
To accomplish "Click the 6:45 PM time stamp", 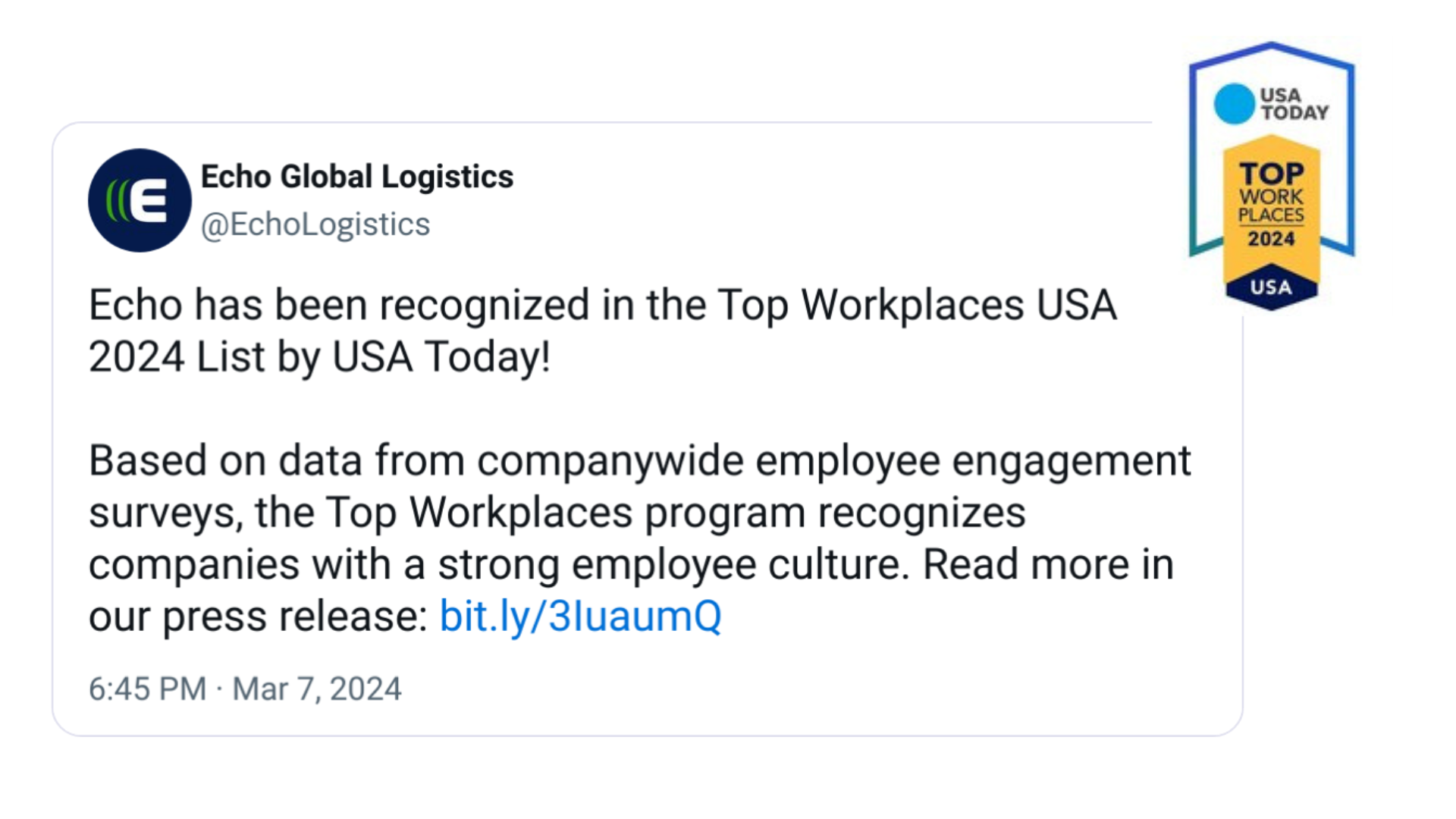I will 147,689.
